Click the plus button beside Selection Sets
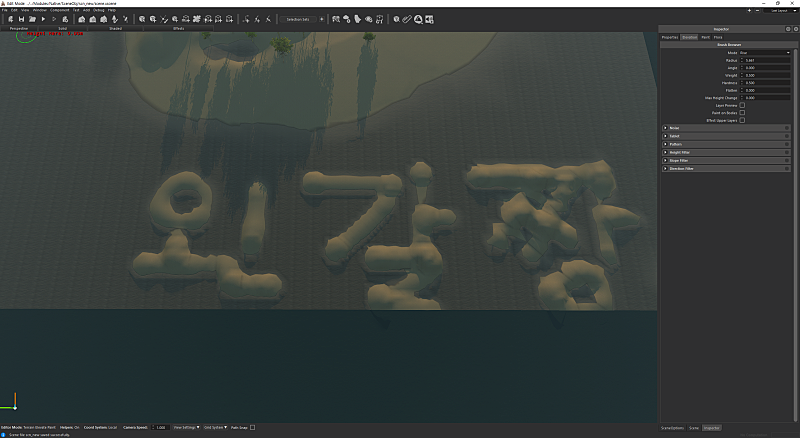Screen dimensions: 800x438 (321, 19)
